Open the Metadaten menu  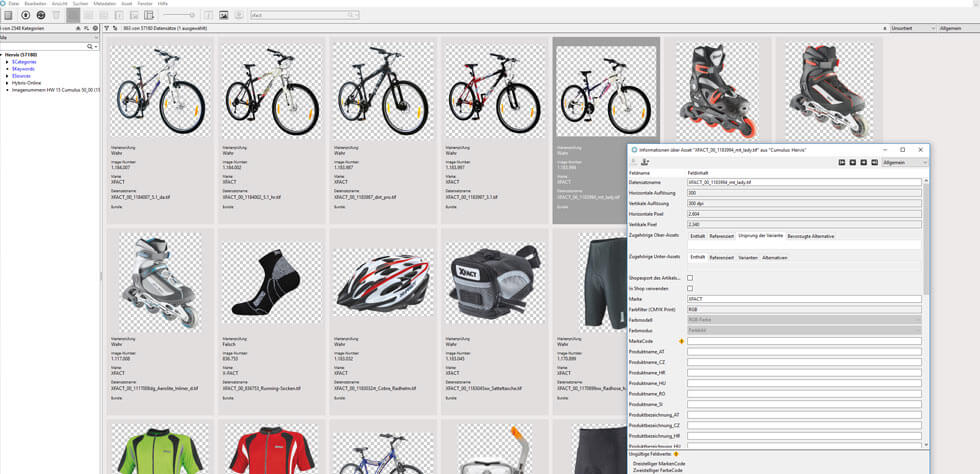[x=104, y=3]
